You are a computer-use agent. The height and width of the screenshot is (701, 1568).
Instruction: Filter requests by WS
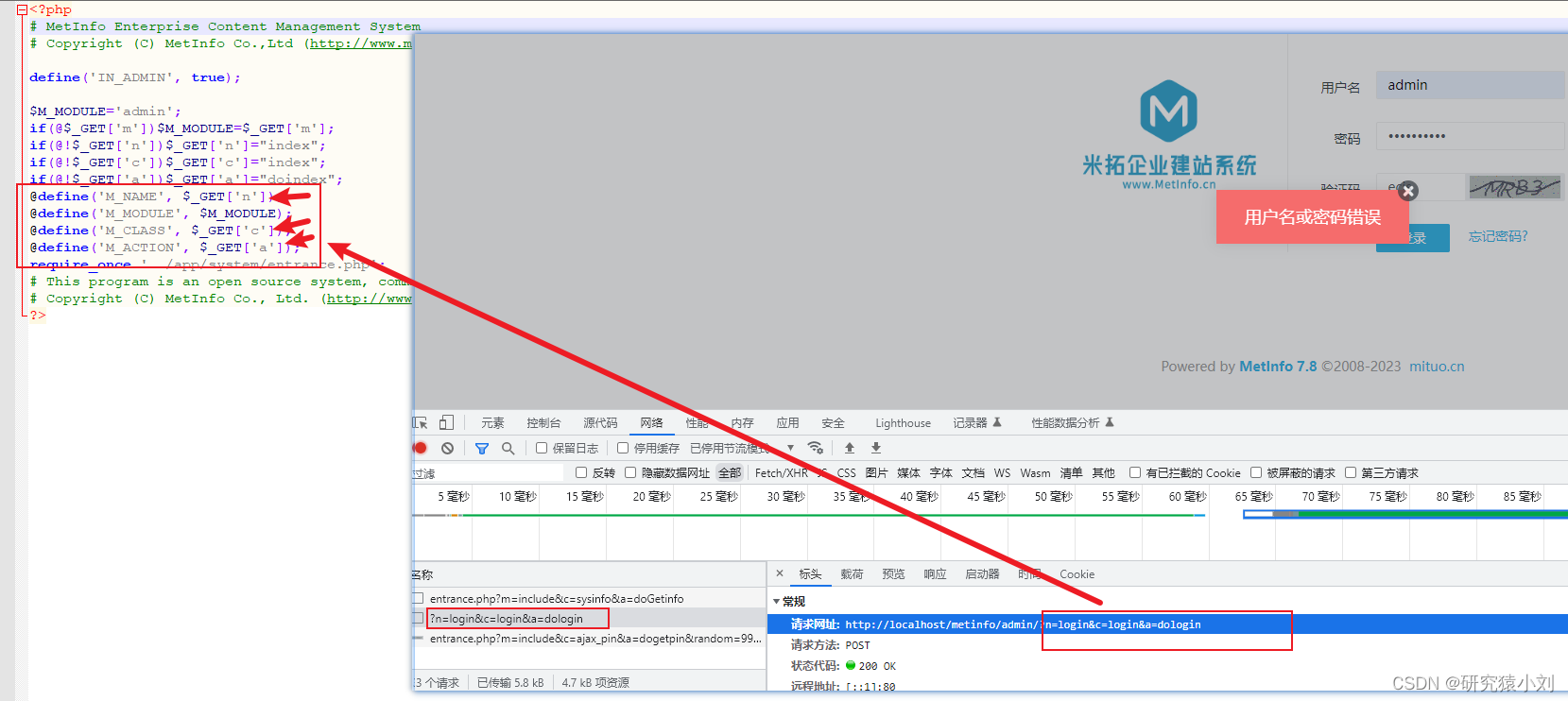[x=1002, y=473]
